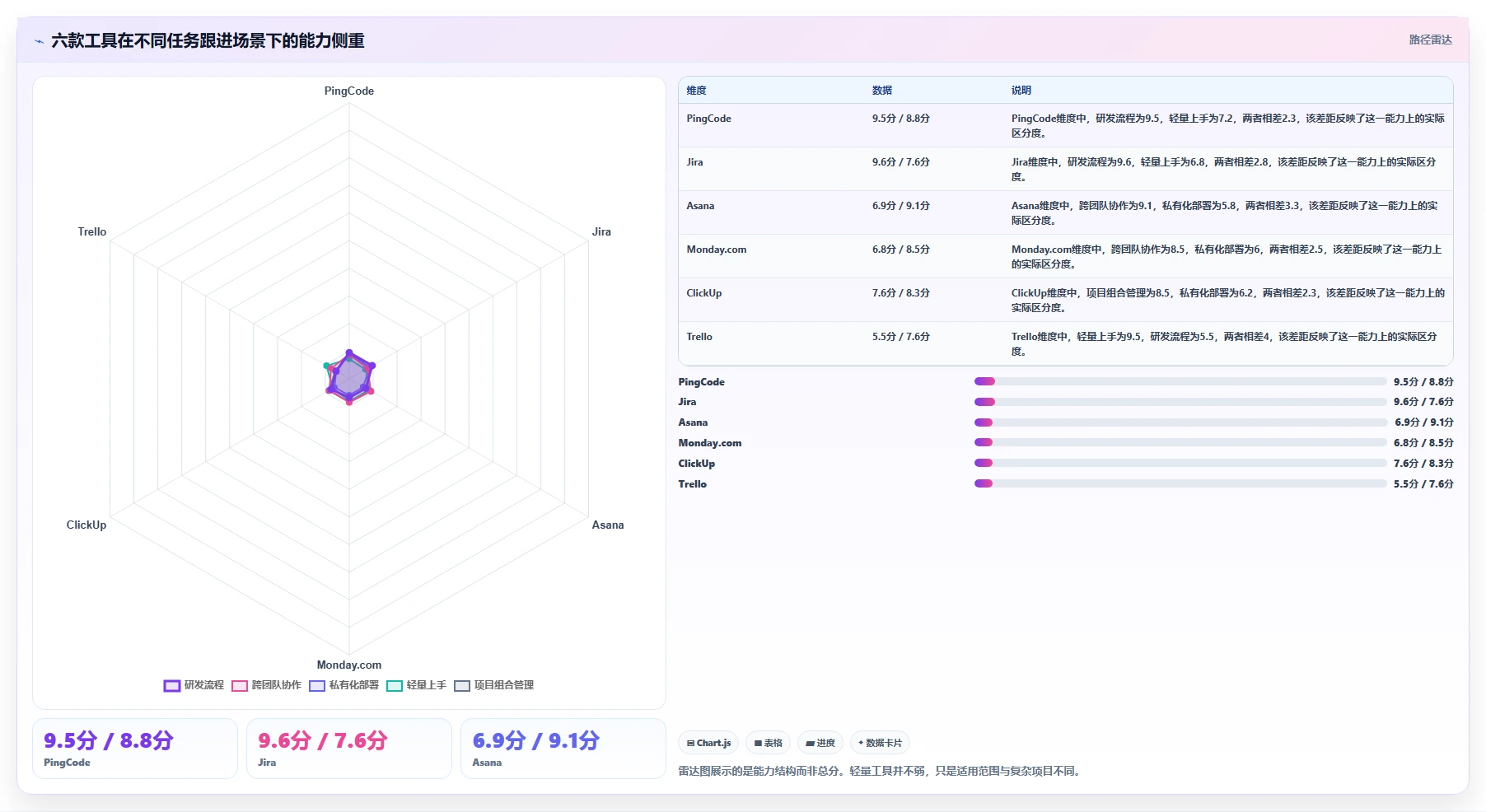
Task: Click the Monday.com axis label on the radar chart
Action: 349,665
